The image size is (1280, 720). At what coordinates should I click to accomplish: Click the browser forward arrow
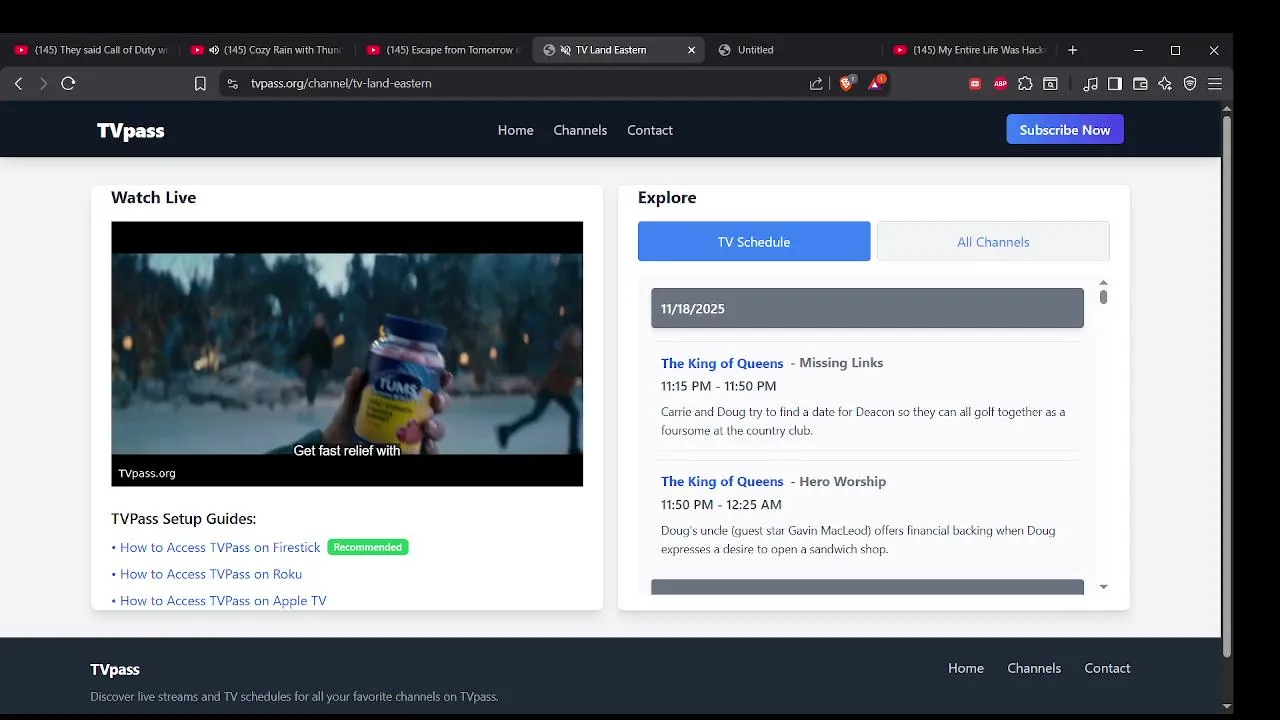tap(43, 84)
